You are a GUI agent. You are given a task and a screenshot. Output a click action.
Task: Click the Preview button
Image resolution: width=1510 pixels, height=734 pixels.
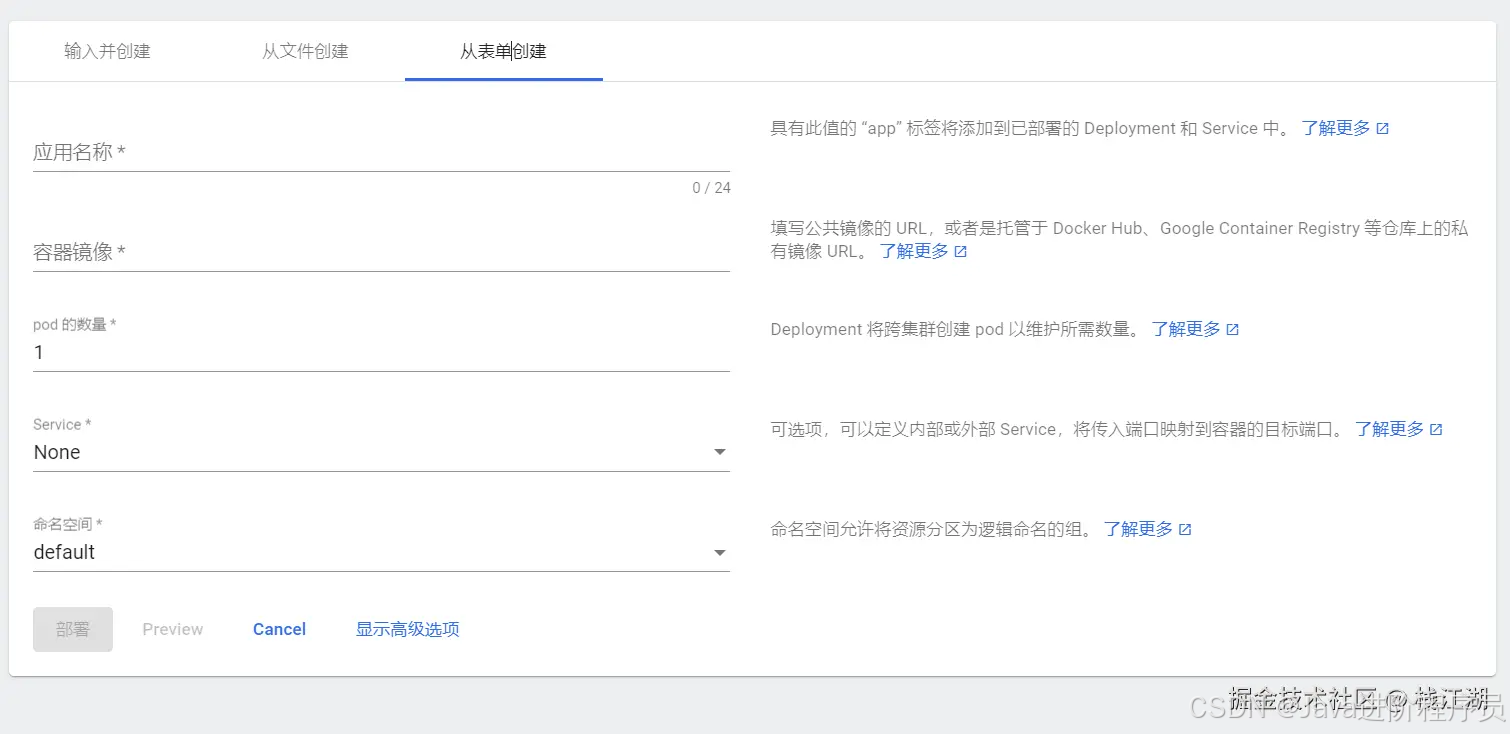click(172, 629)
